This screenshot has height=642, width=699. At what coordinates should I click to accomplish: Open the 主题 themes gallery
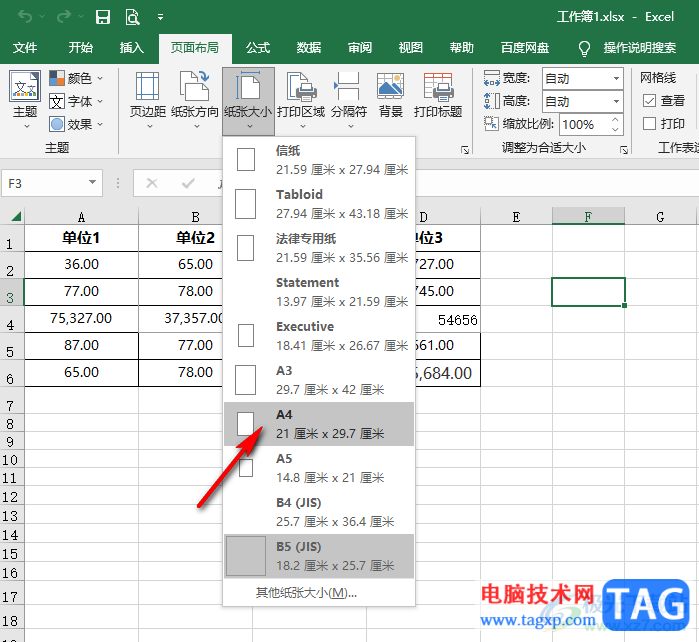click(x=25, y=100)
